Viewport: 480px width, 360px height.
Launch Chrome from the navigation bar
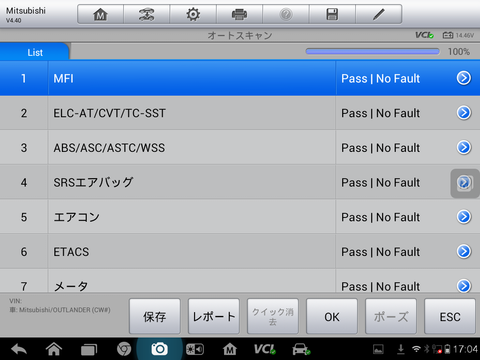(x=124, y=349)
